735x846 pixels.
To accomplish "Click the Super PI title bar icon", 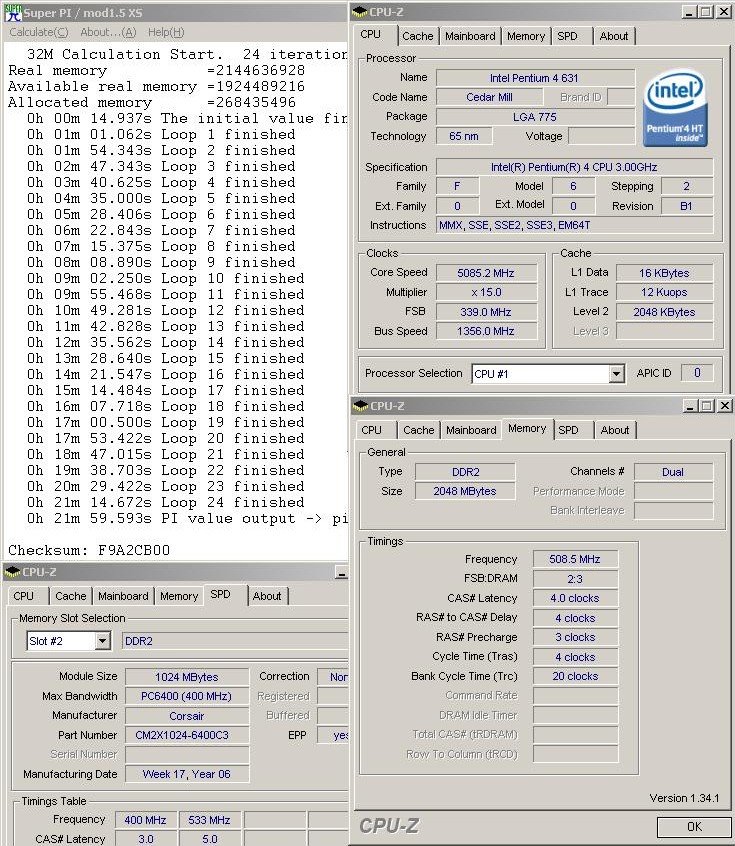I will click(x=12, y=12).
